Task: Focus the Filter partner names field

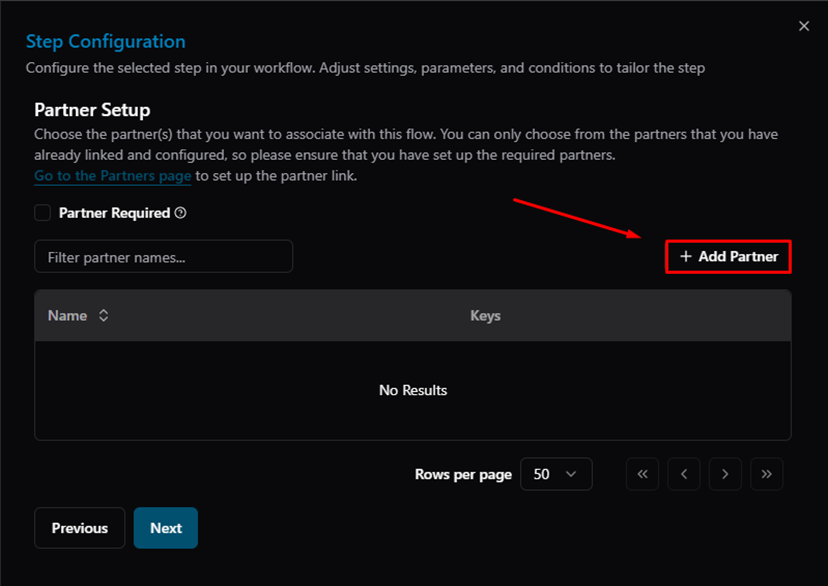Action: point(163,257)
